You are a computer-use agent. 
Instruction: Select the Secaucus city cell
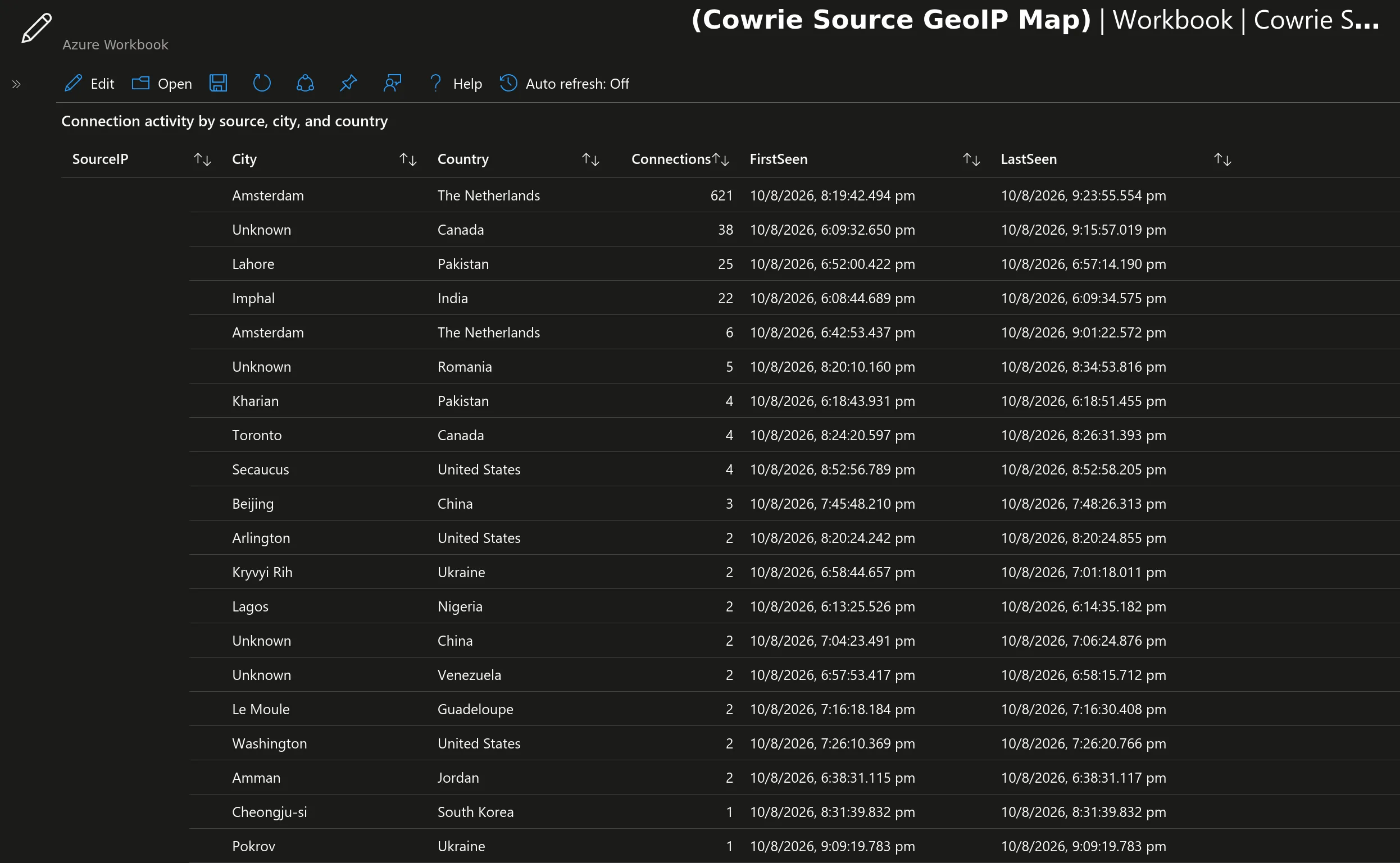click(261, 470)
